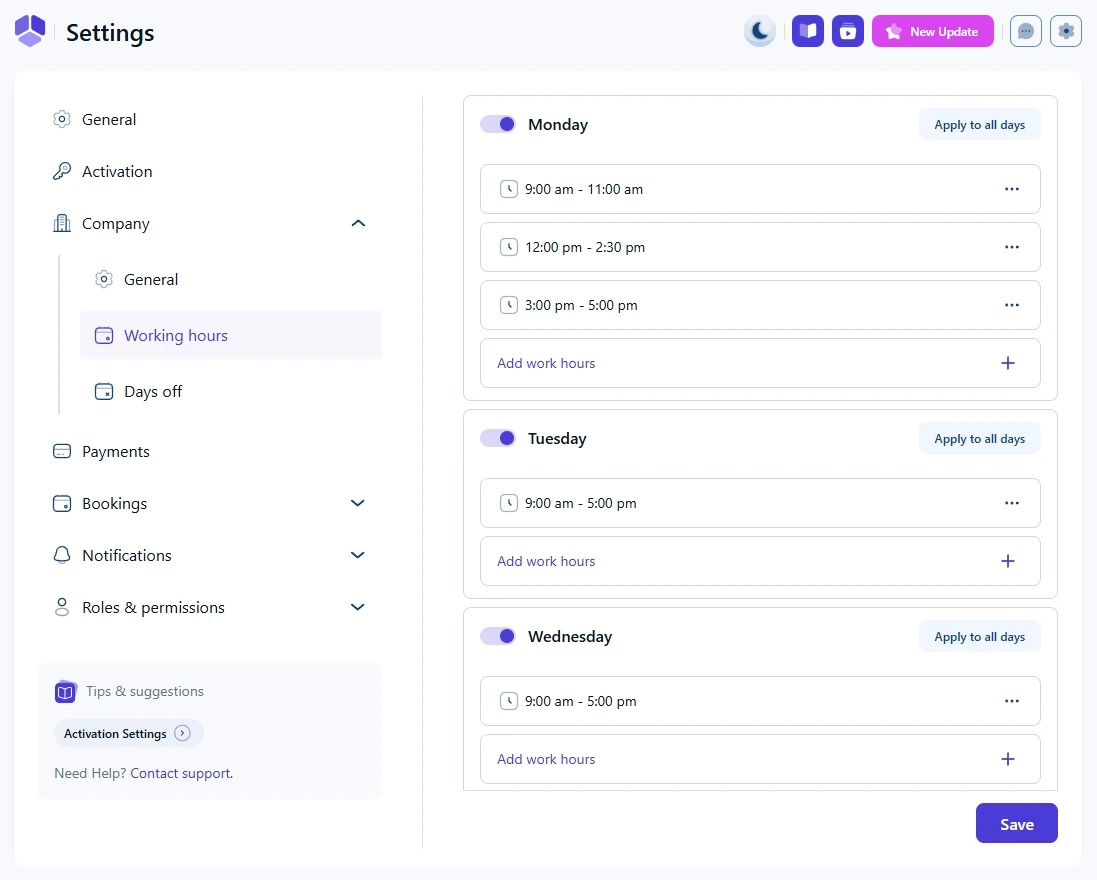Disable the Monday working day toggle
Viewport: 1097px width, 880px height.
[497, 124]
